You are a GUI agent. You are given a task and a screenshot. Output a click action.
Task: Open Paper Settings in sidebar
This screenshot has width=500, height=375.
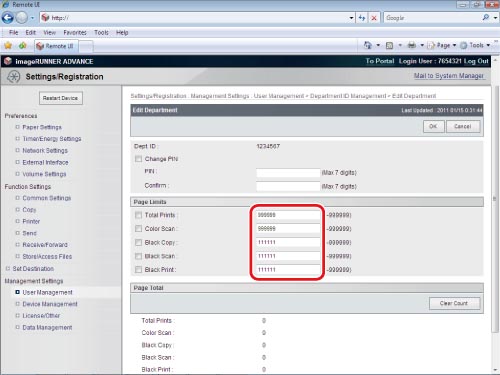(x=42, y=127)
